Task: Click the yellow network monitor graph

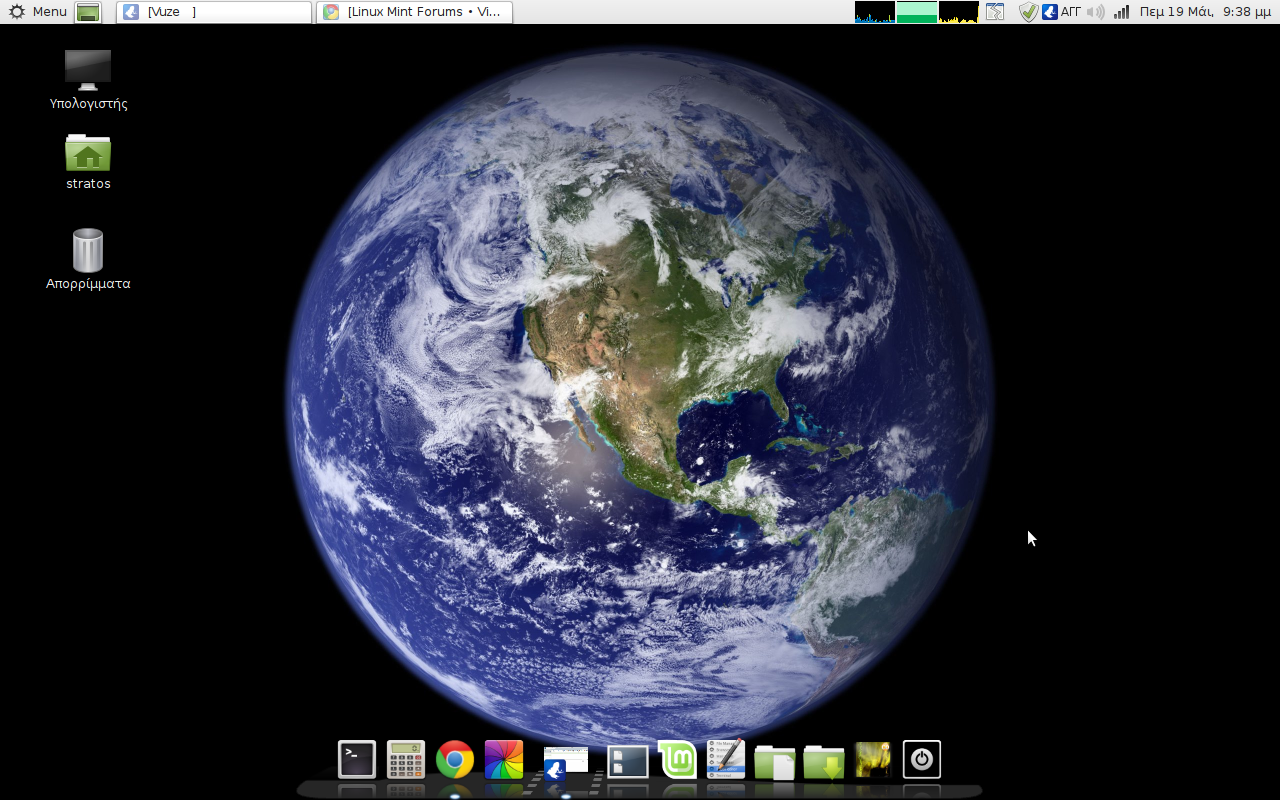Action: coord(959,12)
